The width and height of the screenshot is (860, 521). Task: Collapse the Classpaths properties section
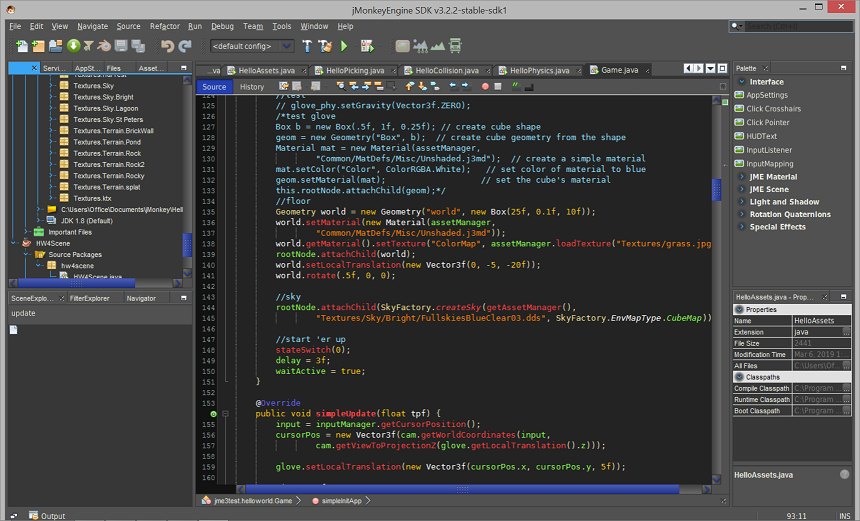739,377
